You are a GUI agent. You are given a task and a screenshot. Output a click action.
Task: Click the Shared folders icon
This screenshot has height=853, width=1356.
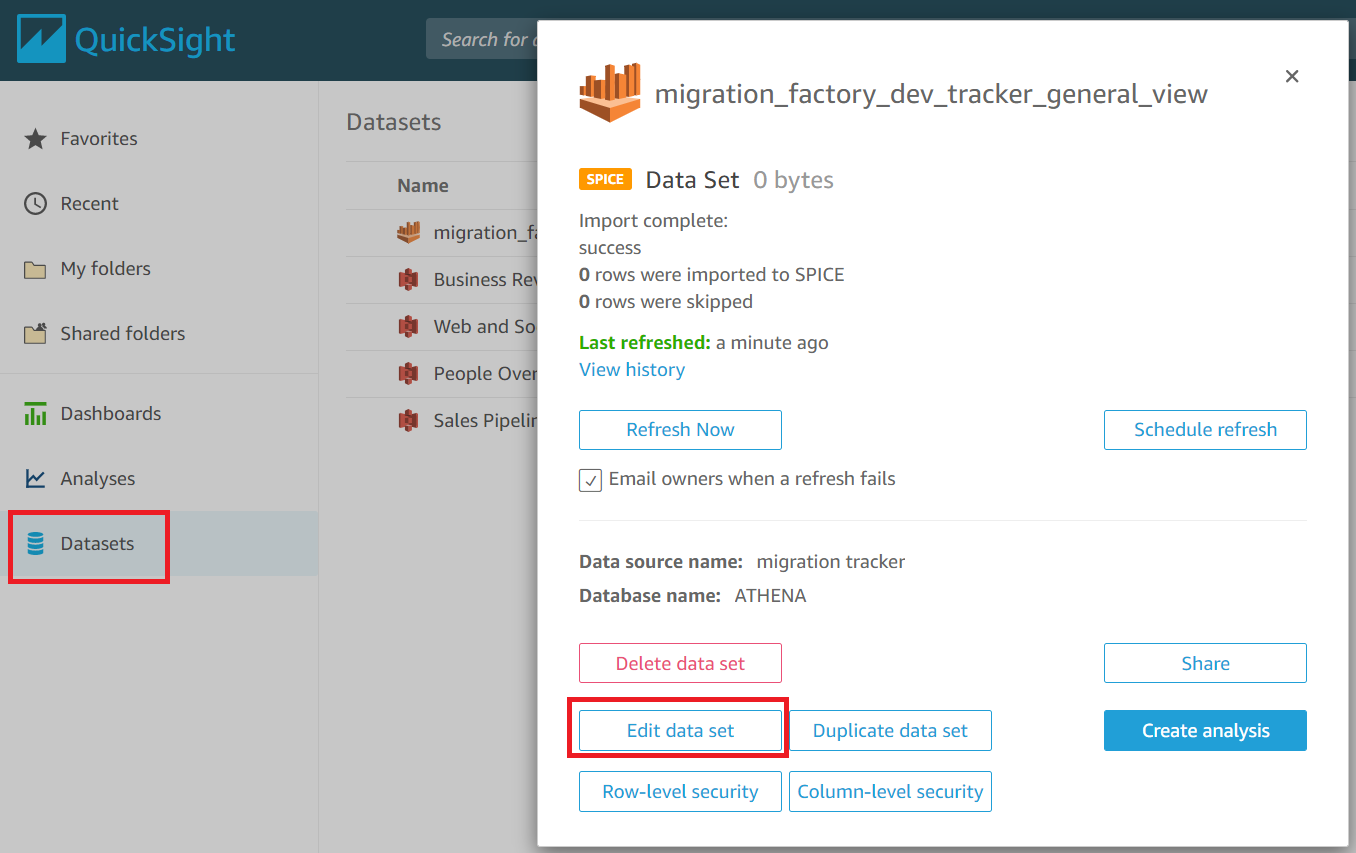click(36, 334)
